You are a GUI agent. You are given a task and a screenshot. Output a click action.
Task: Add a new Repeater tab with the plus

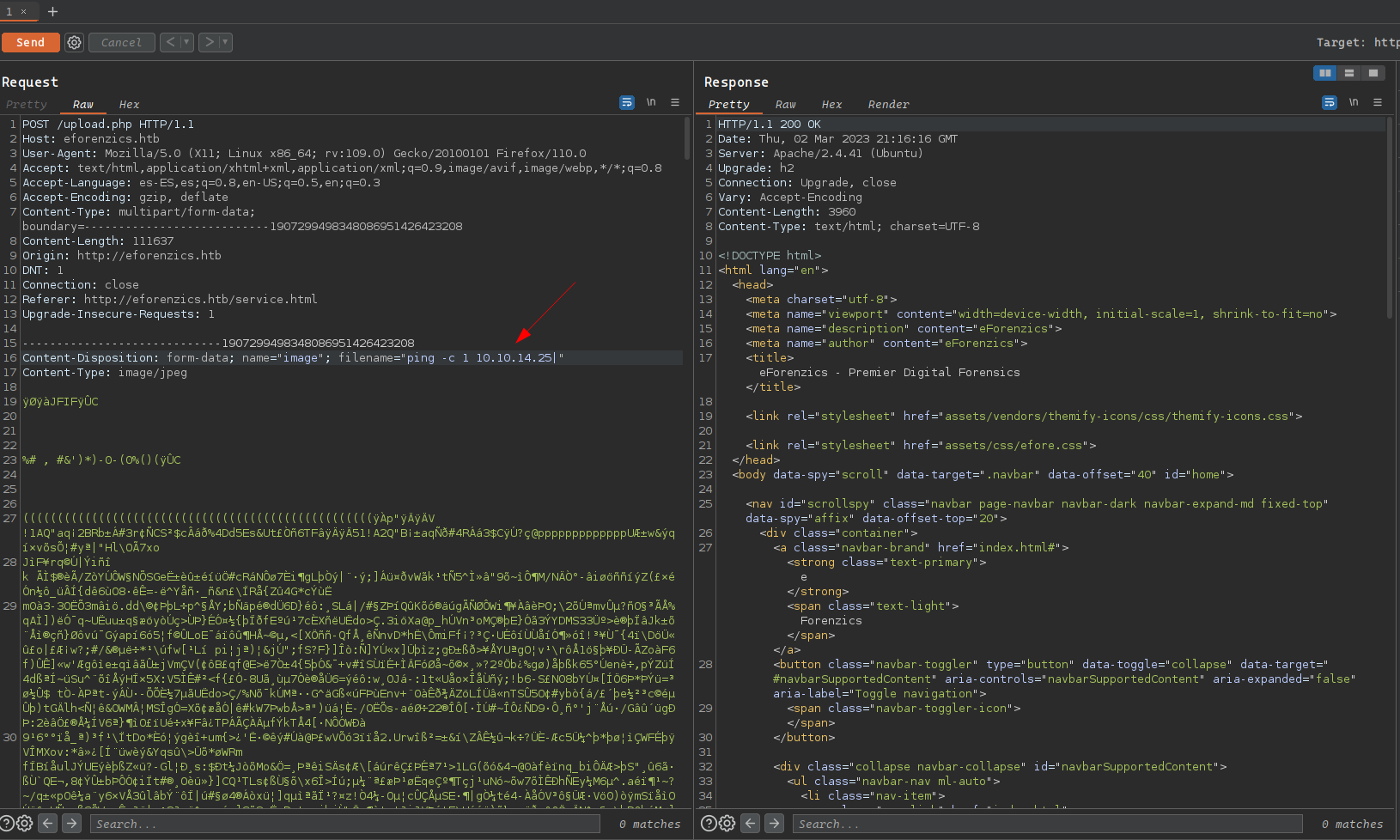52,11
